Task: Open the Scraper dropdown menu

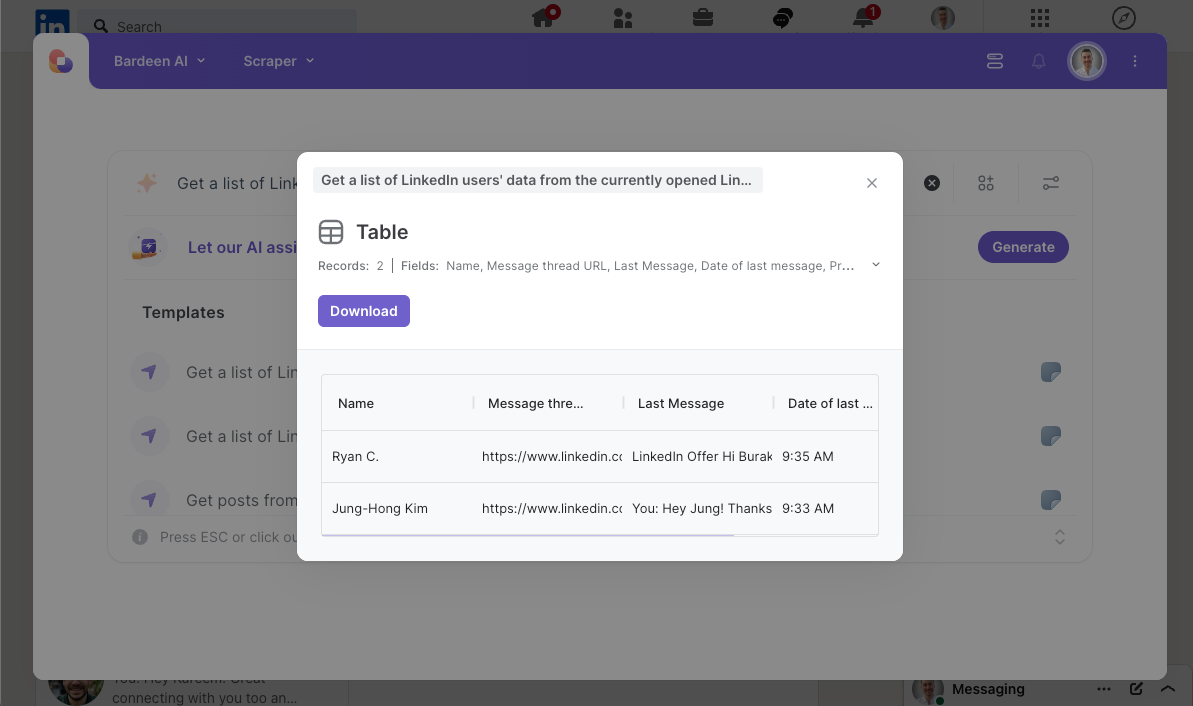Action: pos(278,61)
